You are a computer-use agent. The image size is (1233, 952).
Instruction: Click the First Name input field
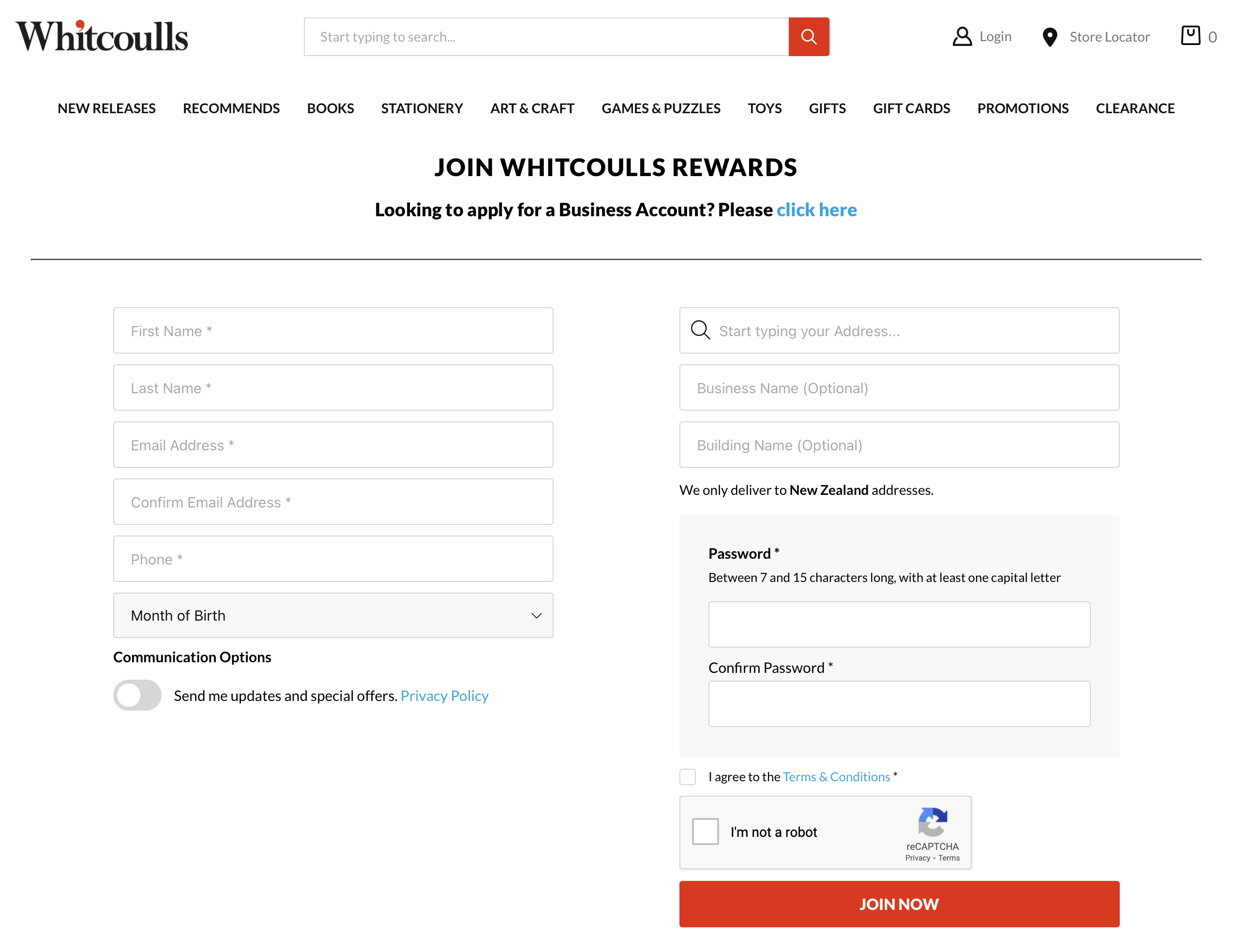[333, 331]
